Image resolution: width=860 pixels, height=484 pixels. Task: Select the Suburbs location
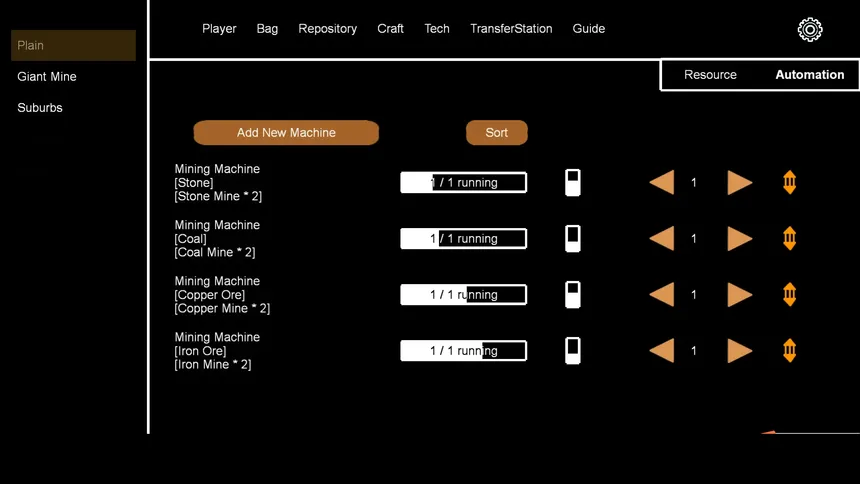[39, 108]
